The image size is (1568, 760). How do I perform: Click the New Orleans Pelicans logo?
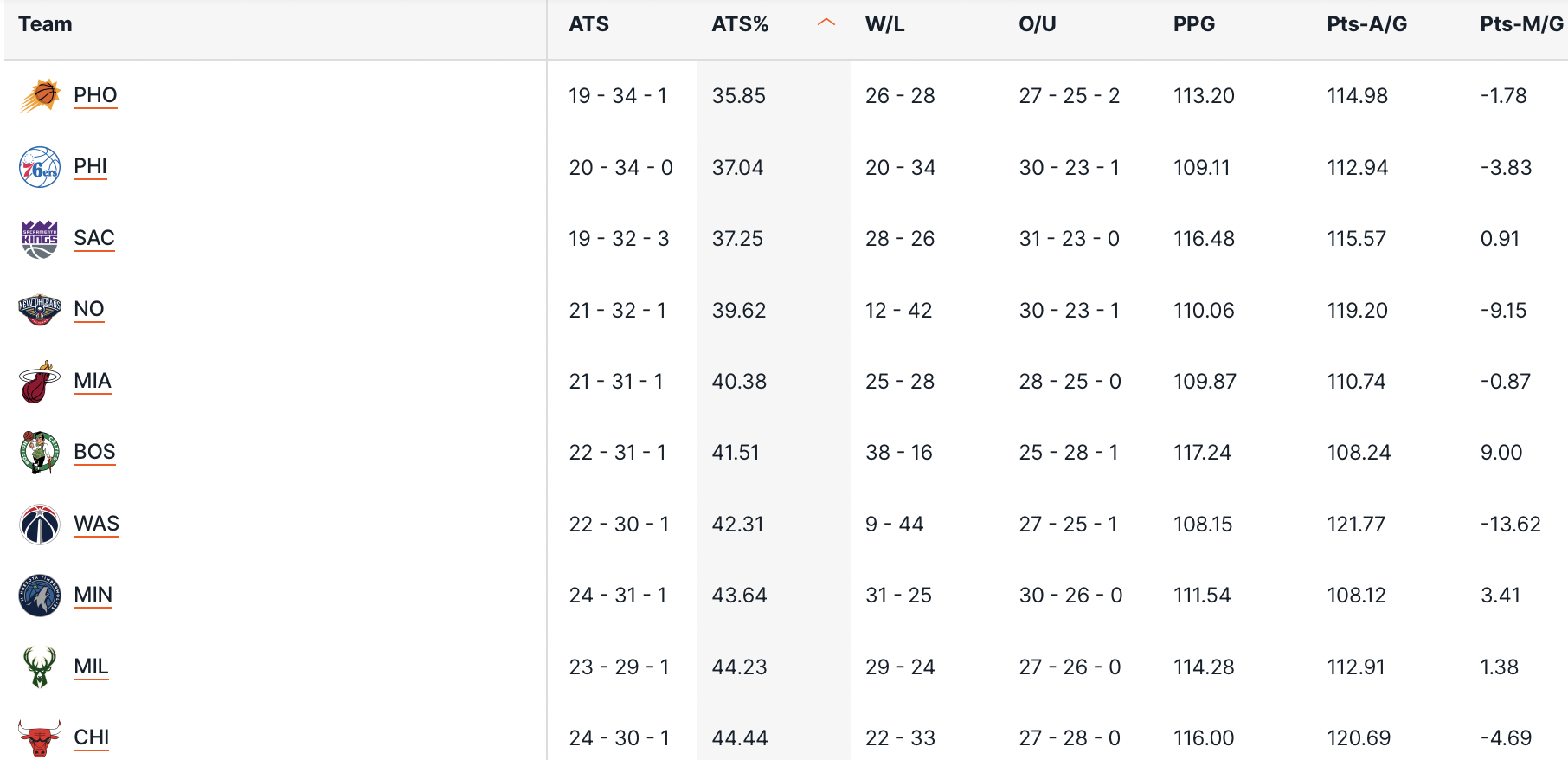click(40, 310)
